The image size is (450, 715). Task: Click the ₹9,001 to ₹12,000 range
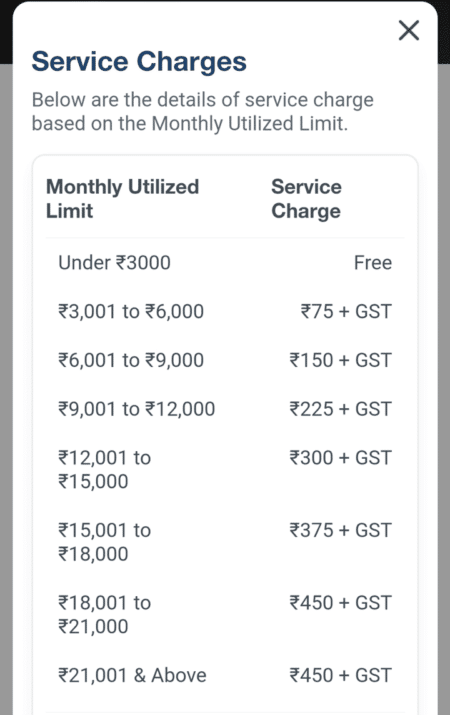[x=136, y=409]
